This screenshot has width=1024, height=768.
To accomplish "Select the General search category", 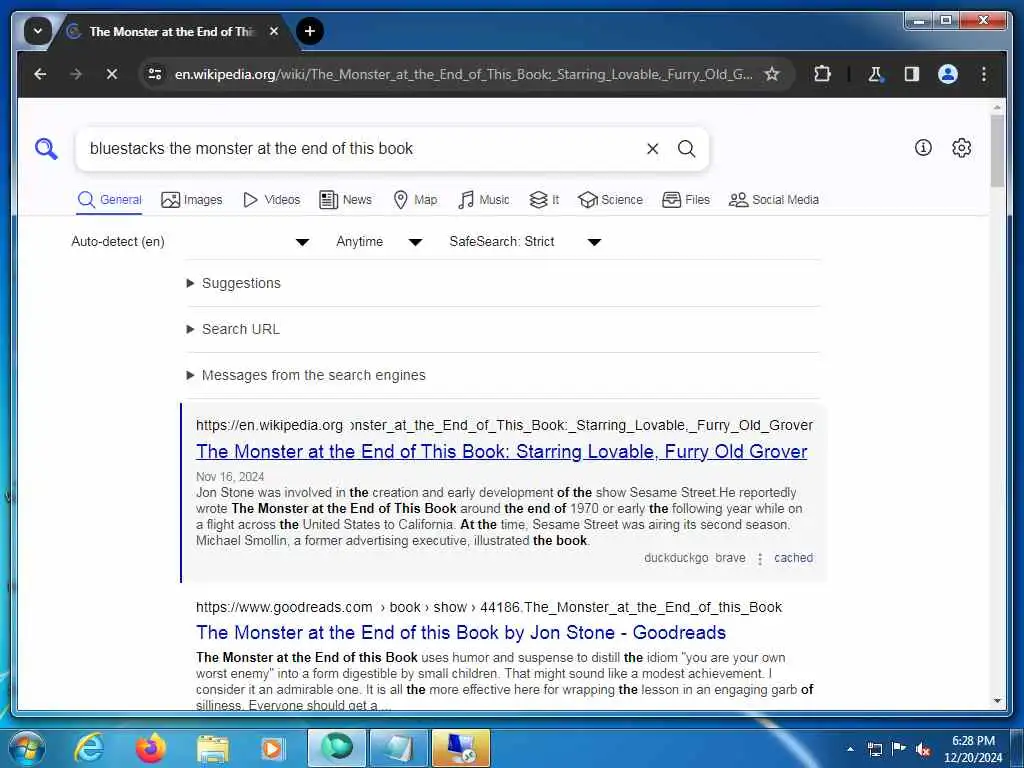I will coord(109,200).
